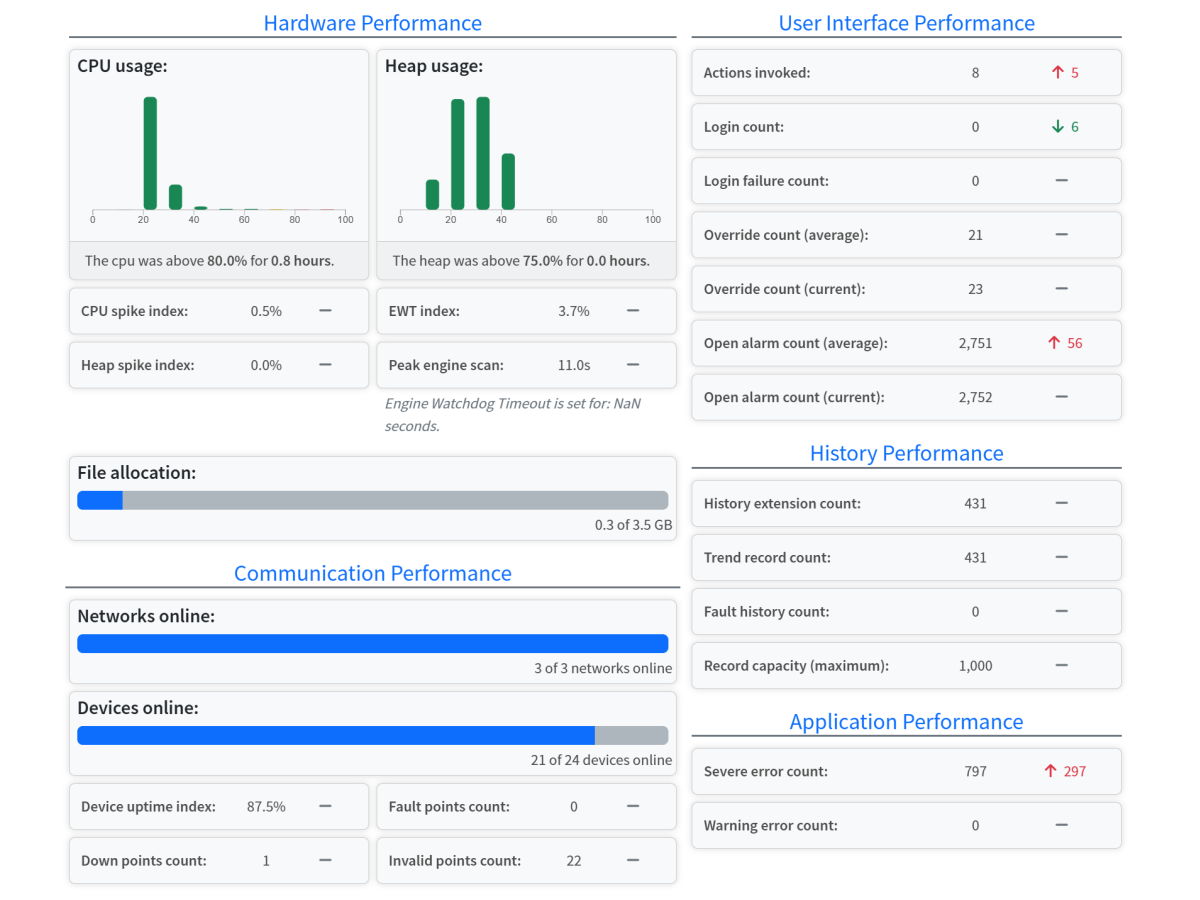Select the Communication Performance section title
Viewport: 1200px width, 900px height.
coord(372,573)
